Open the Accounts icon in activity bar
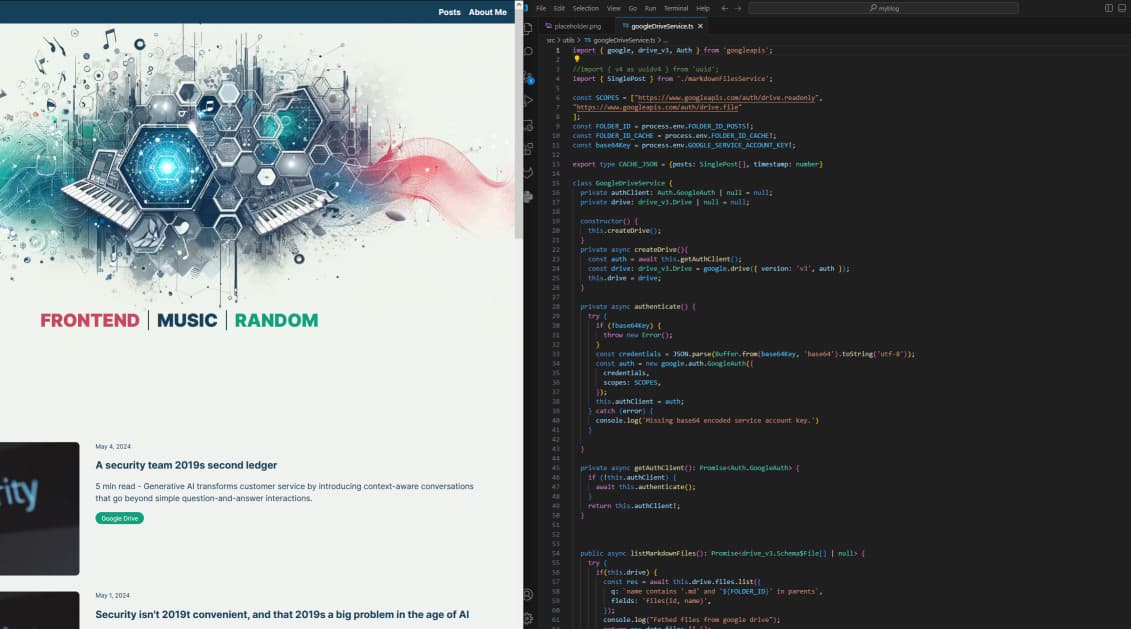The width and height of the screenshot is (1131, 629). click(528, 594)
